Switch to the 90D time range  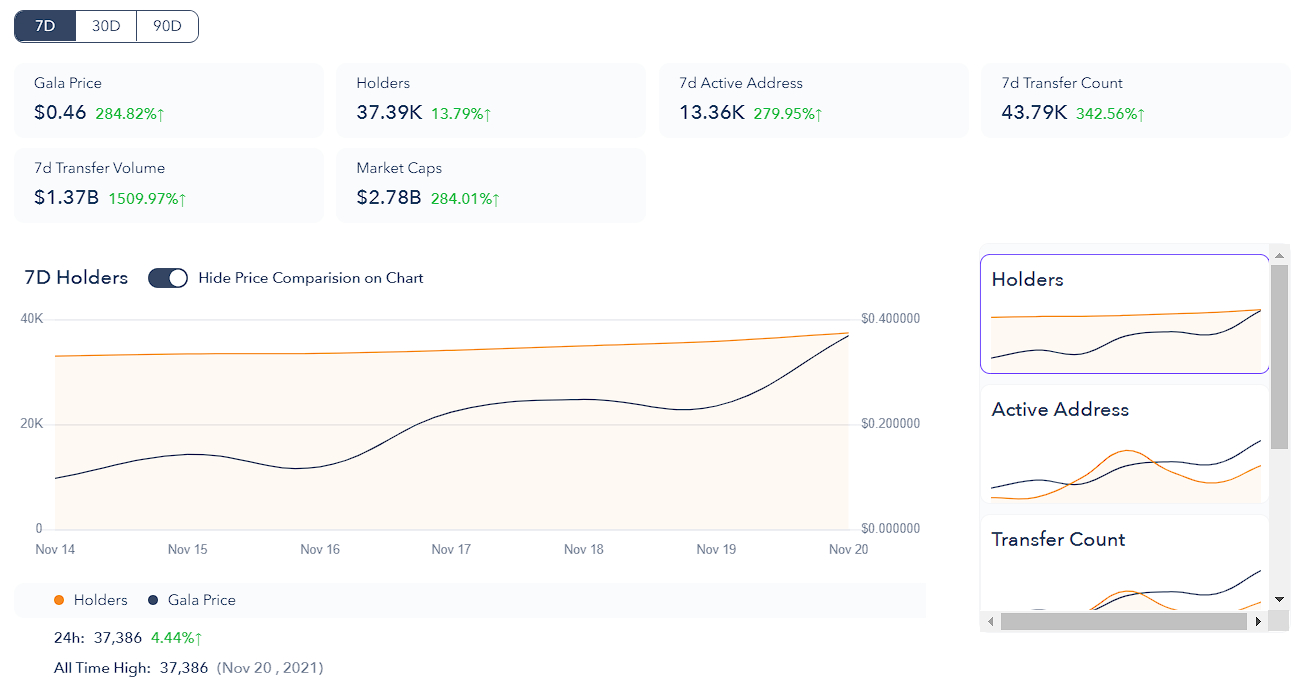[167, 26]
